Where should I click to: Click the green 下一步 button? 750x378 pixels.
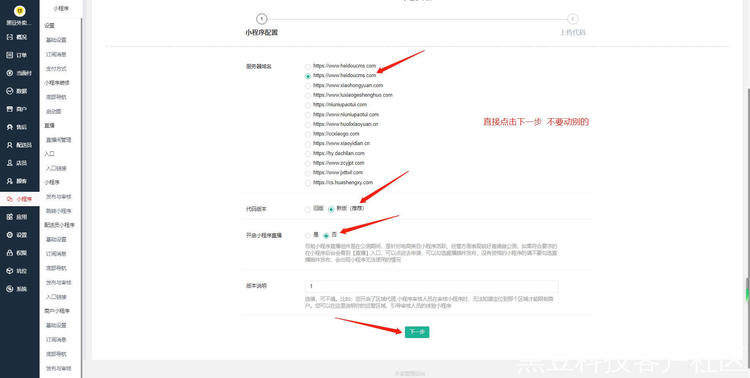pyautogui.click(x=417, y=332)
